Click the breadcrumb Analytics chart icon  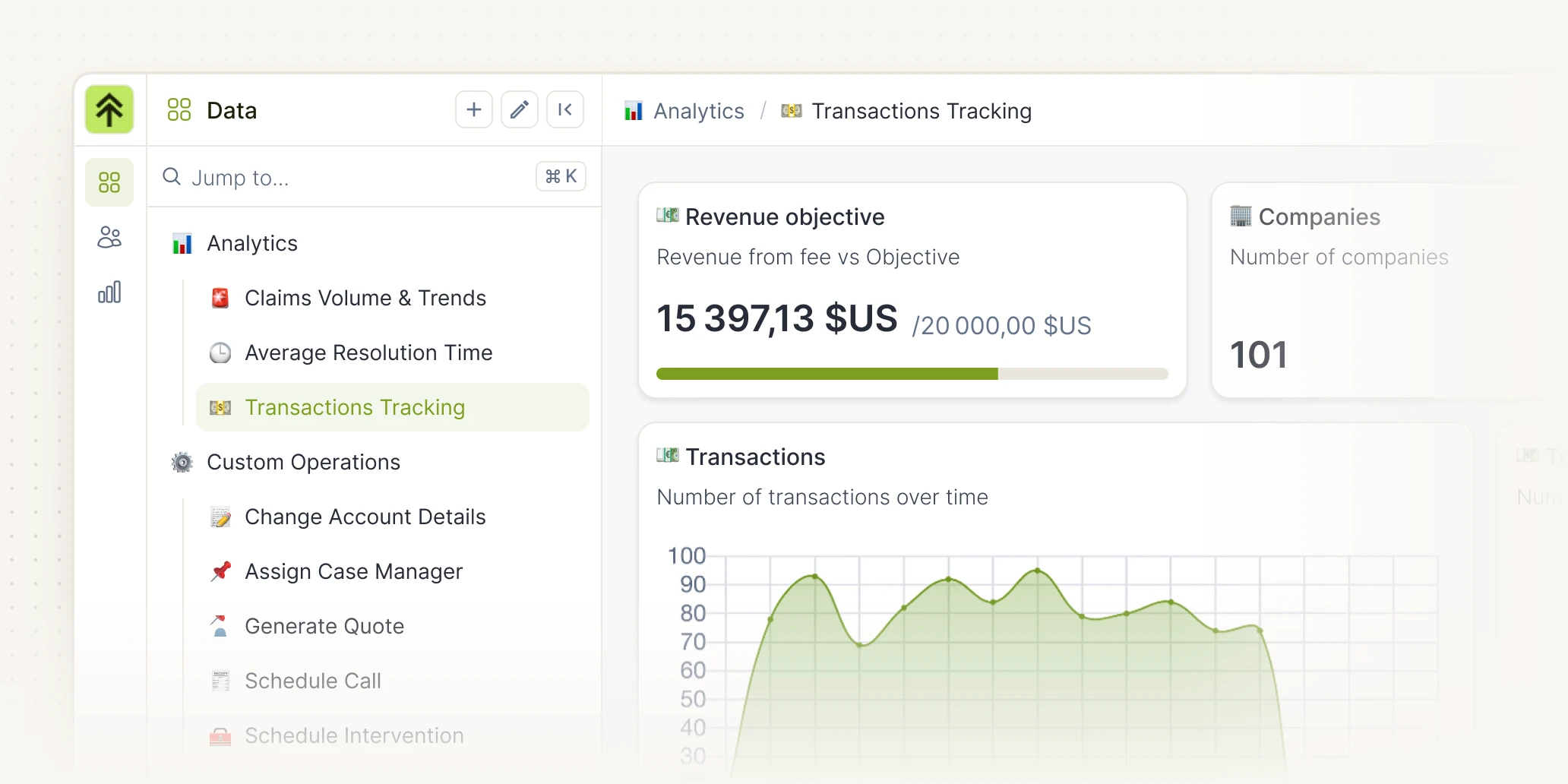[634, 111]
